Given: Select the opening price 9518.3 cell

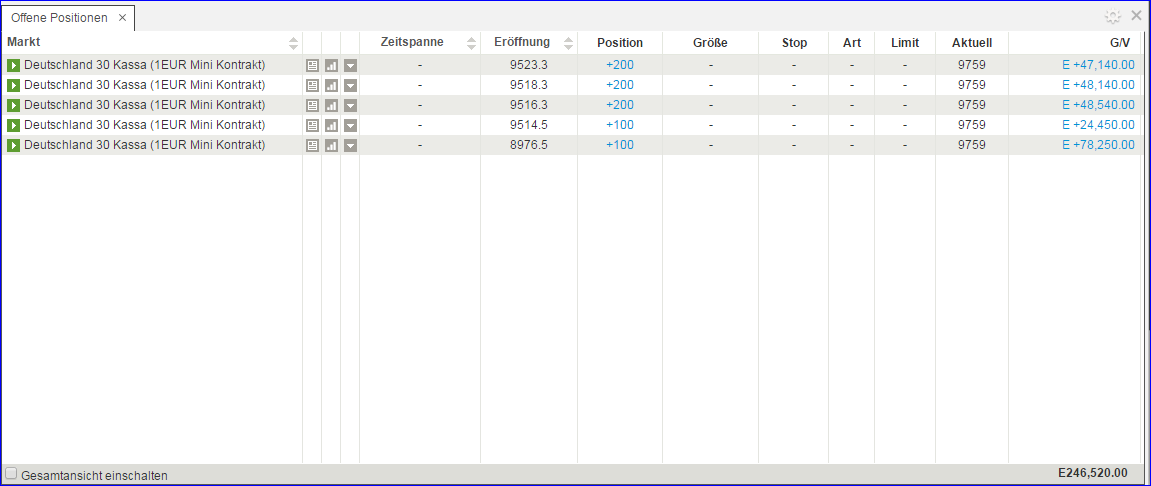Looking at the screenshot, I should (529, 84).
